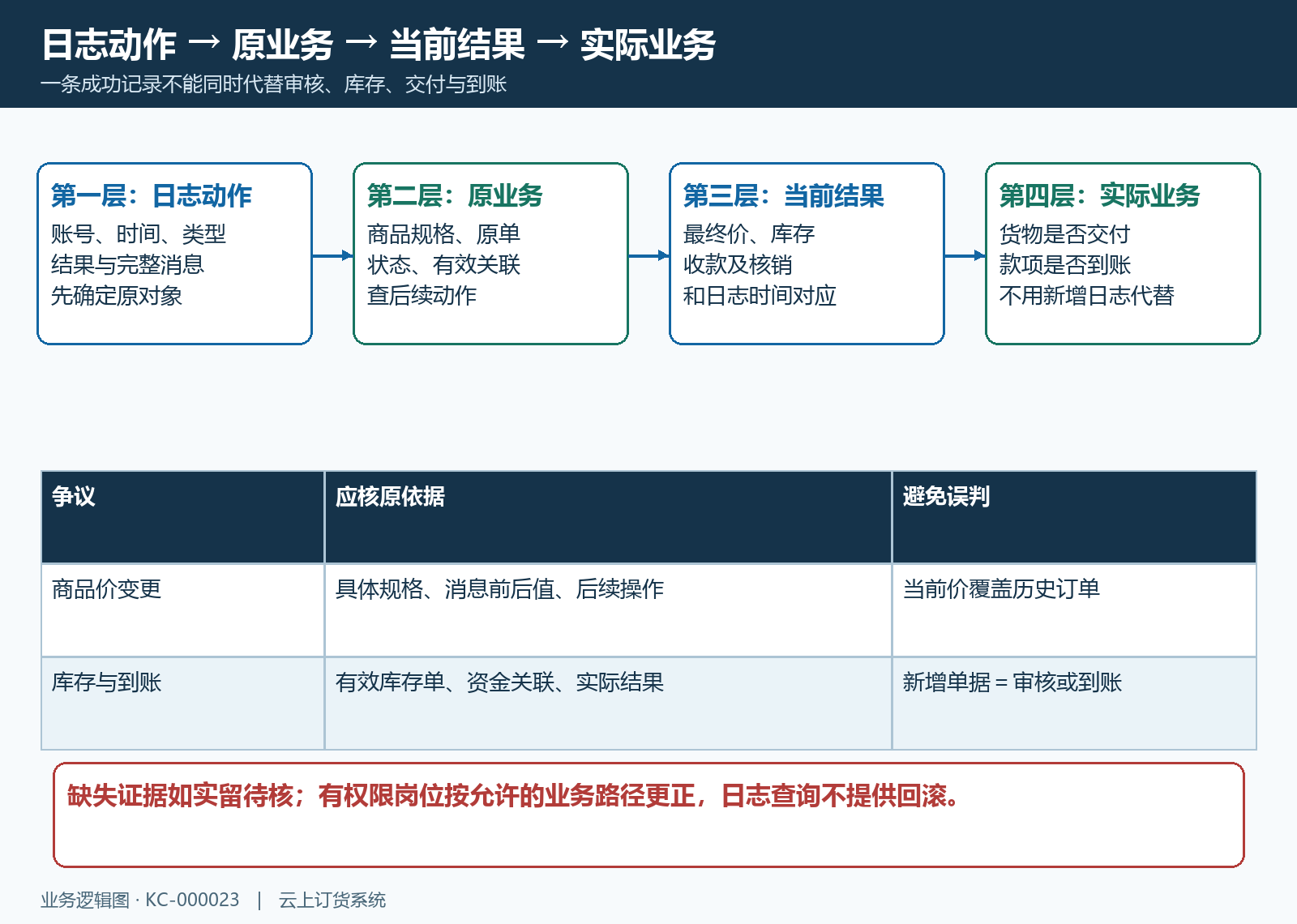Click the table header "争议"
This screenshot has height=924, width=1297.
click(x=183, y=517)
